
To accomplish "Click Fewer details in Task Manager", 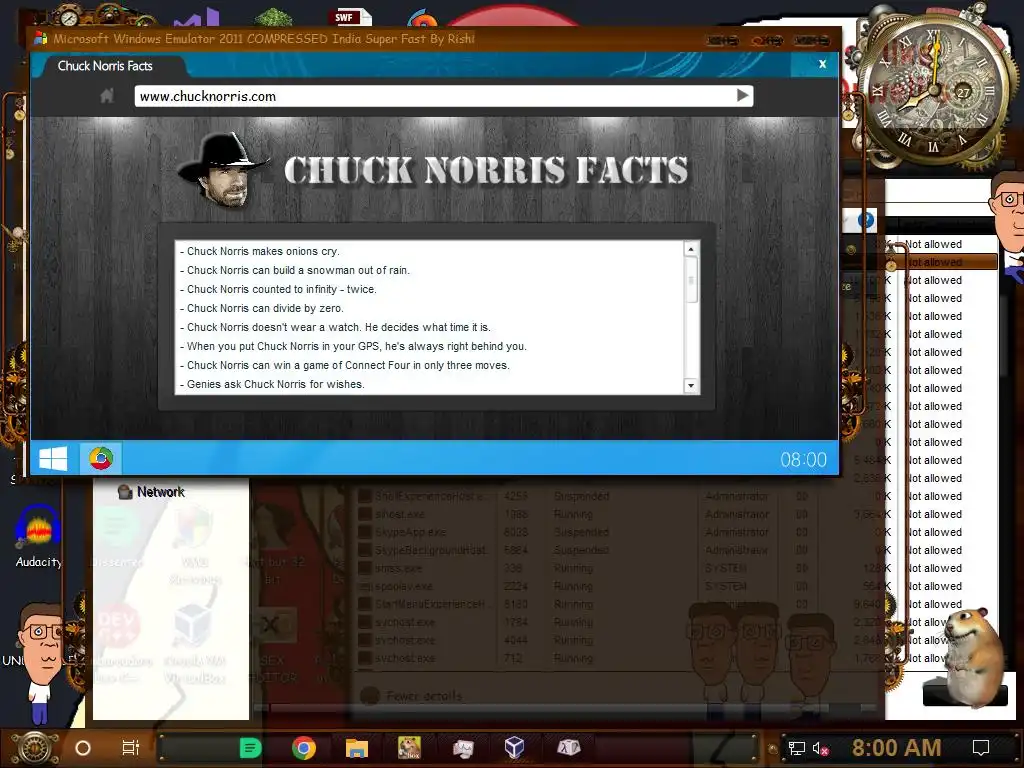I will (x=413, y=696).
